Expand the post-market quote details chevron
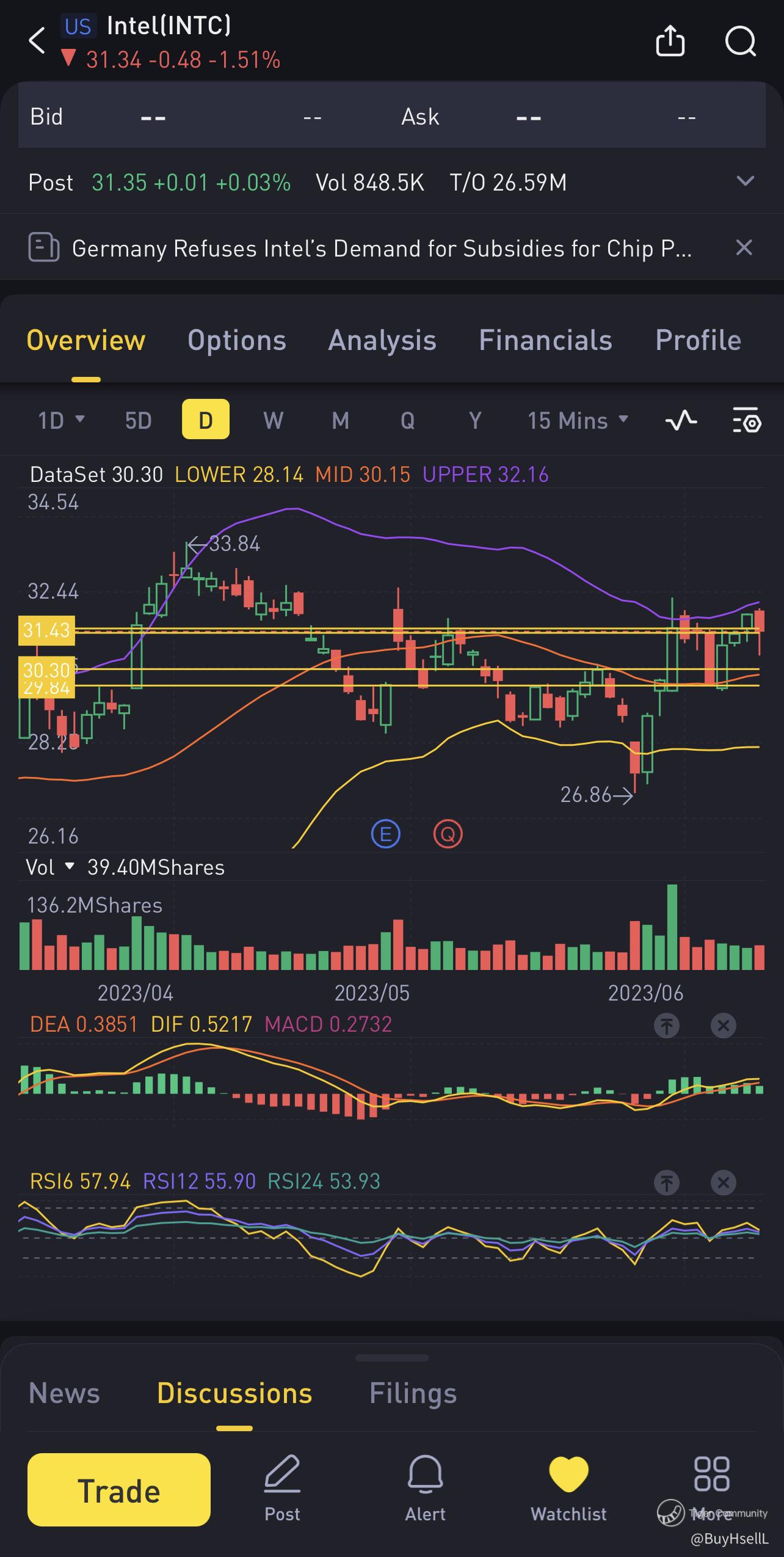The image size is (784, 1557). pos(746,181)
